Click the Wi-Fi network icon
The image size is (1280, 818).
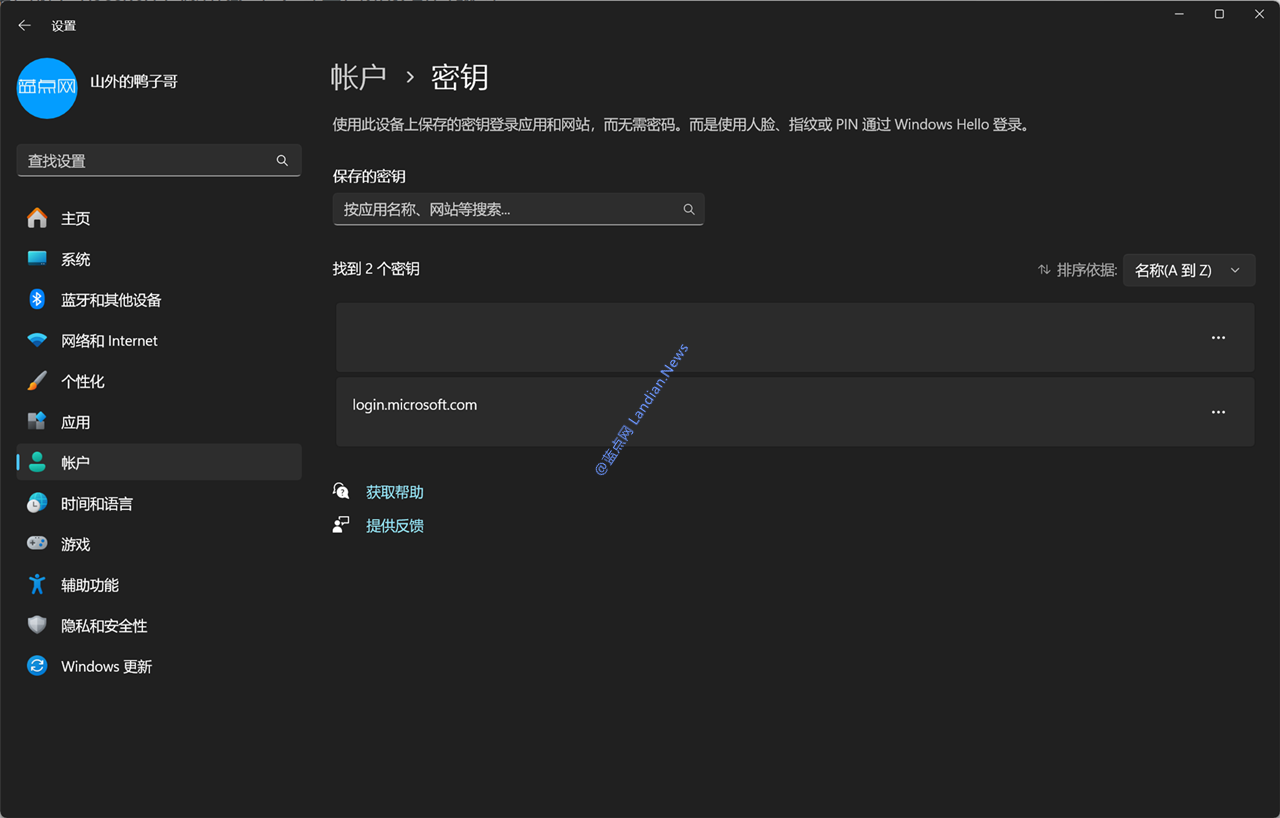37,340
